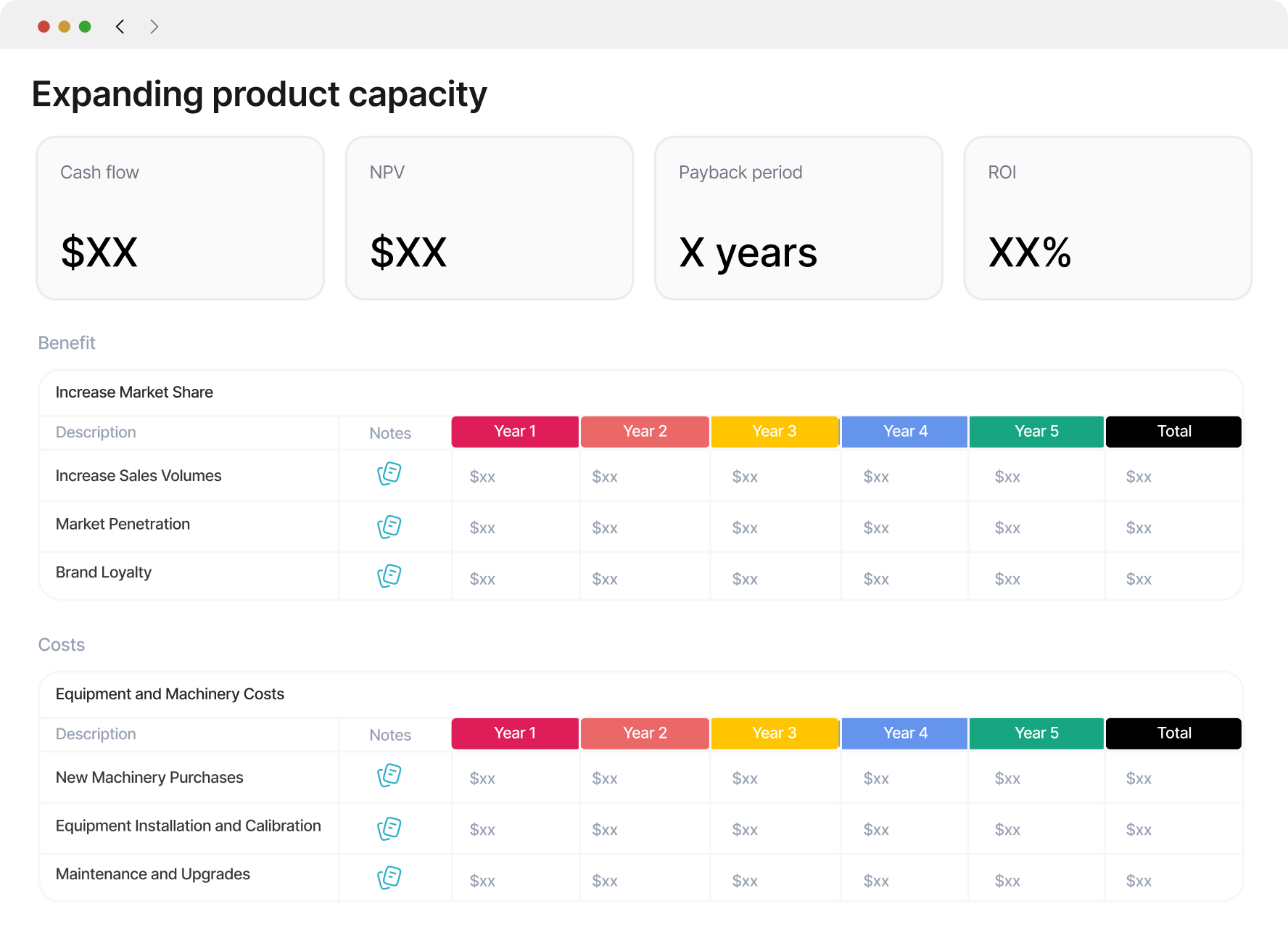The height and width of the screenshot is (946, 1288).
Task: Click the Total header in Benefit table
Action: [1173, 432]
